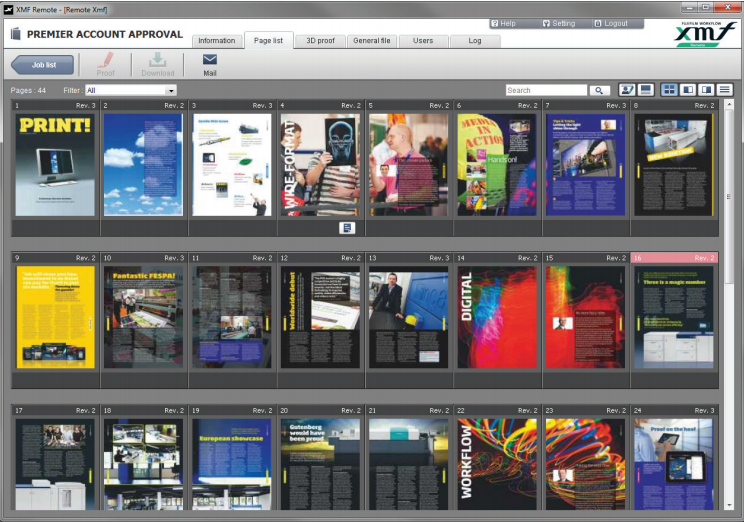Open the Filter dropdown showing All
The width and height of the screenshot is (744, 522).
[130, 90]
